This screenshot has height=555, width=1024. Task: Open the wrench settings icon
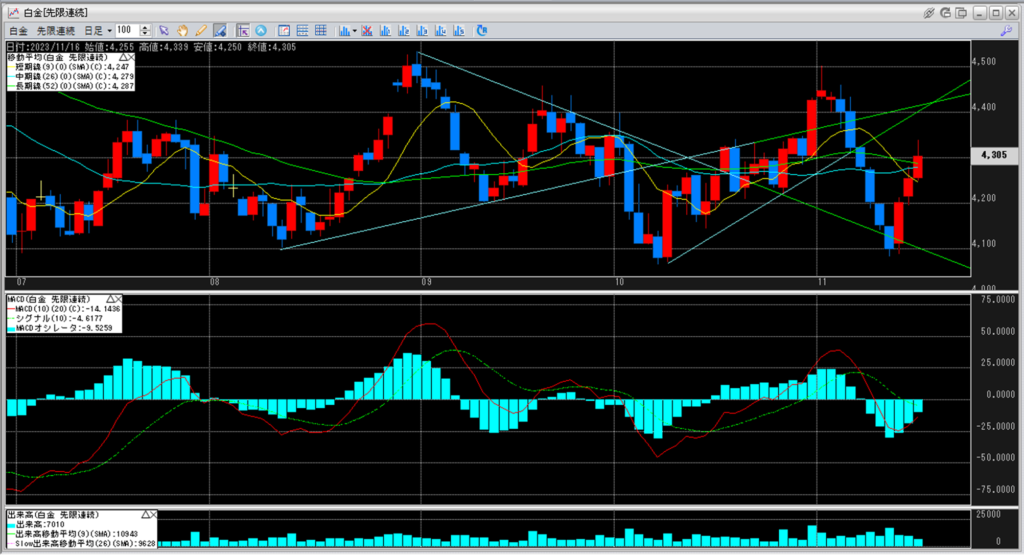click(x=1006, y=31)
